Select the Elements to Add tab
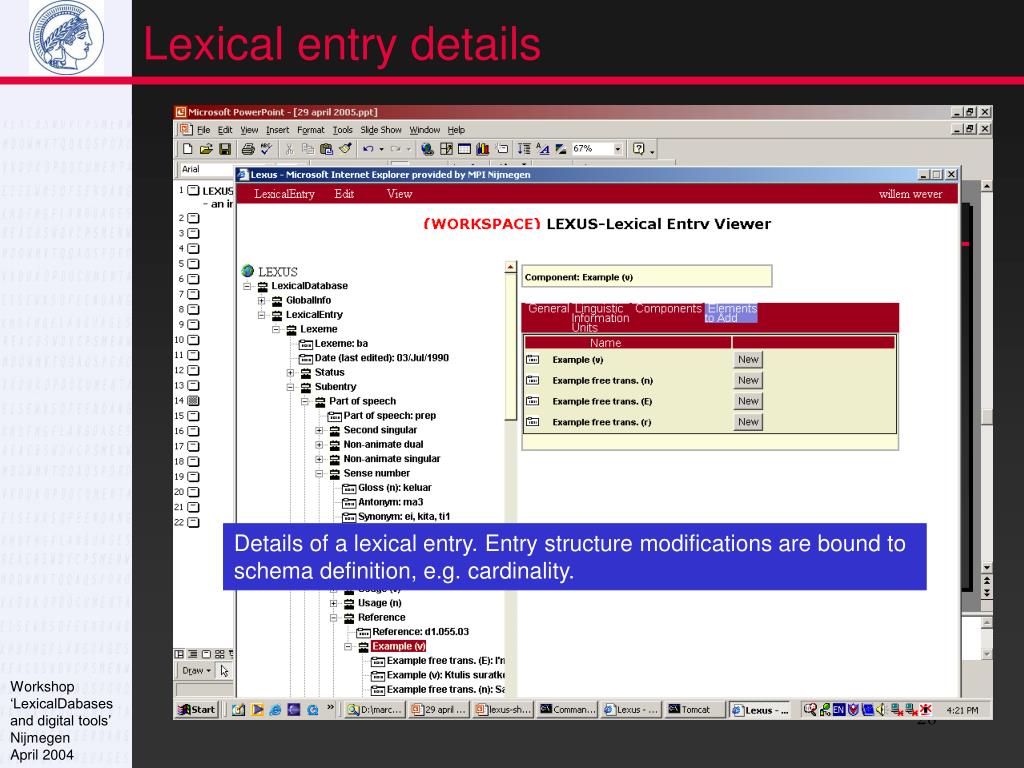Screen dimensions: 1024x768 [731, 313]
